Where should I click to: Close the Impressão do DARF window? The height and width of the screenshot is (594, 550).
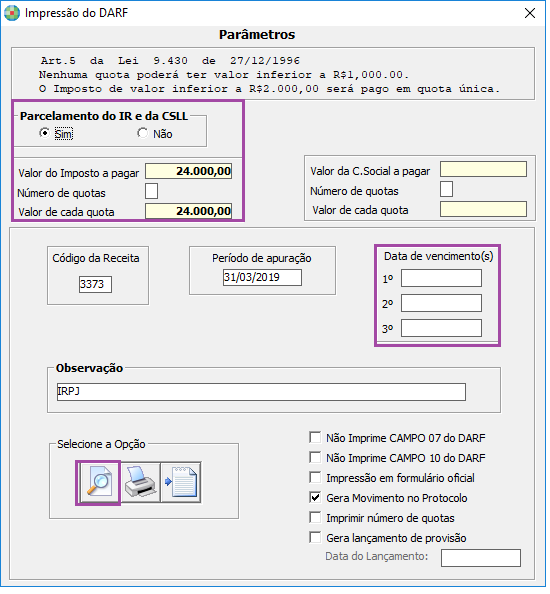530,13
